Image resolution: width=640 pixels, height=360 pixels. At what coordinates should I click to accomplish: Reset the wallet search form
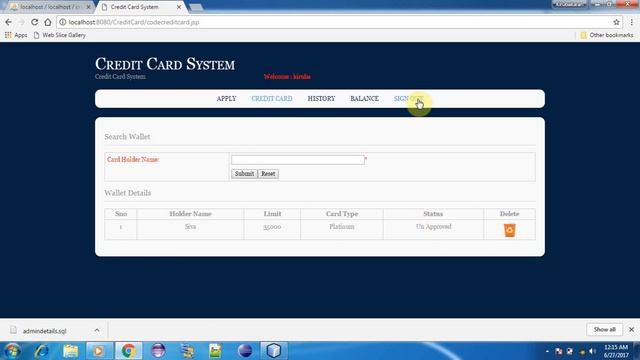coord(268,174)
